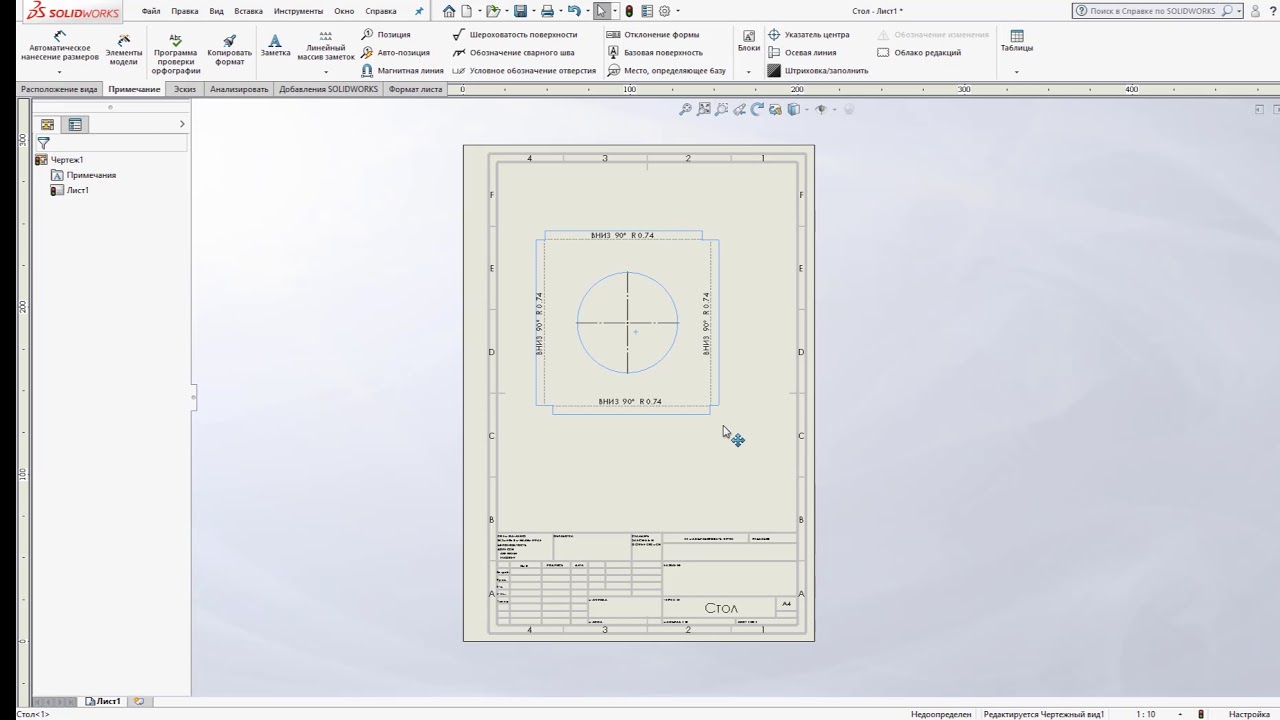Click Условное обозначение отверстия
The image size is (1280, 720).
coord(524,71)
